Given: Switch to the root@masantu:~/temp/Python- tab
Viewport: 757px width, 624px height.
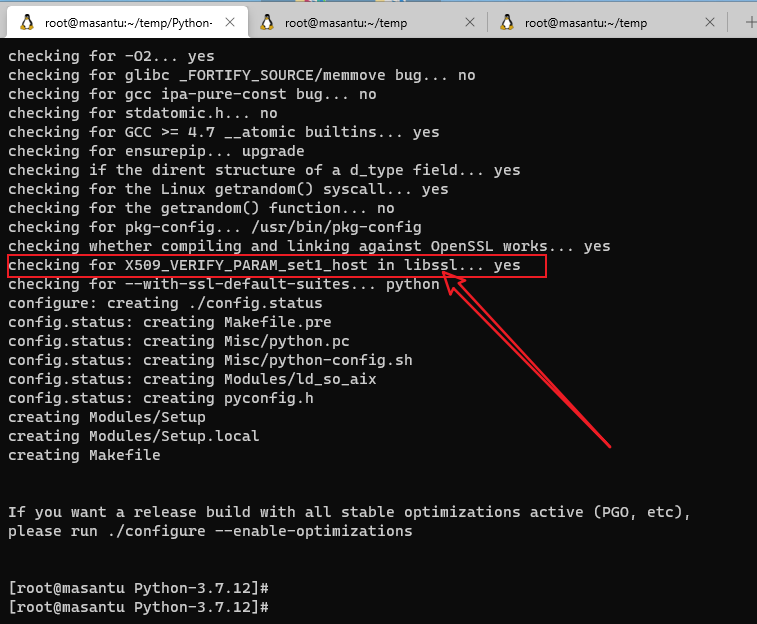Looking at the screenshot, I should 127,22.
